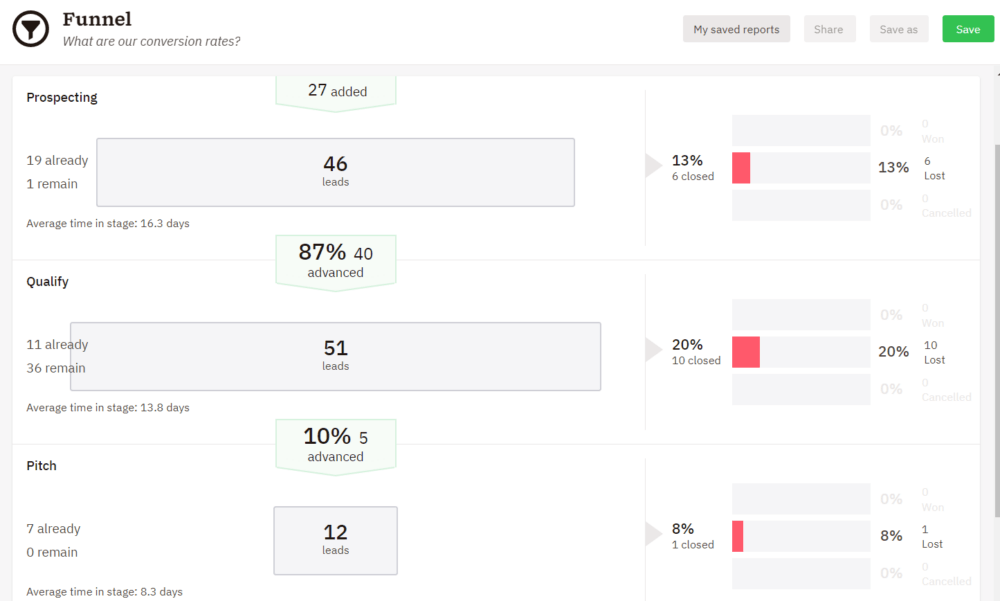Click the Funnel report icon in the header
Image resolution: width=1000 pixels, height=601 pixels.
[x=30, y=28]
